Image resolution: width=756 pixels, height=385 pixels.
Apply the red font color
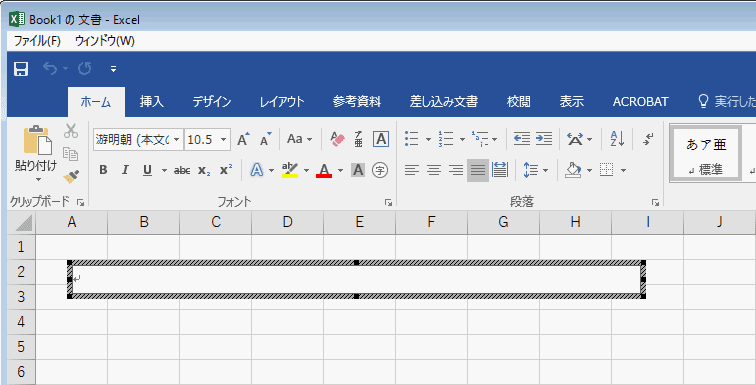click(x=324, y=170)
